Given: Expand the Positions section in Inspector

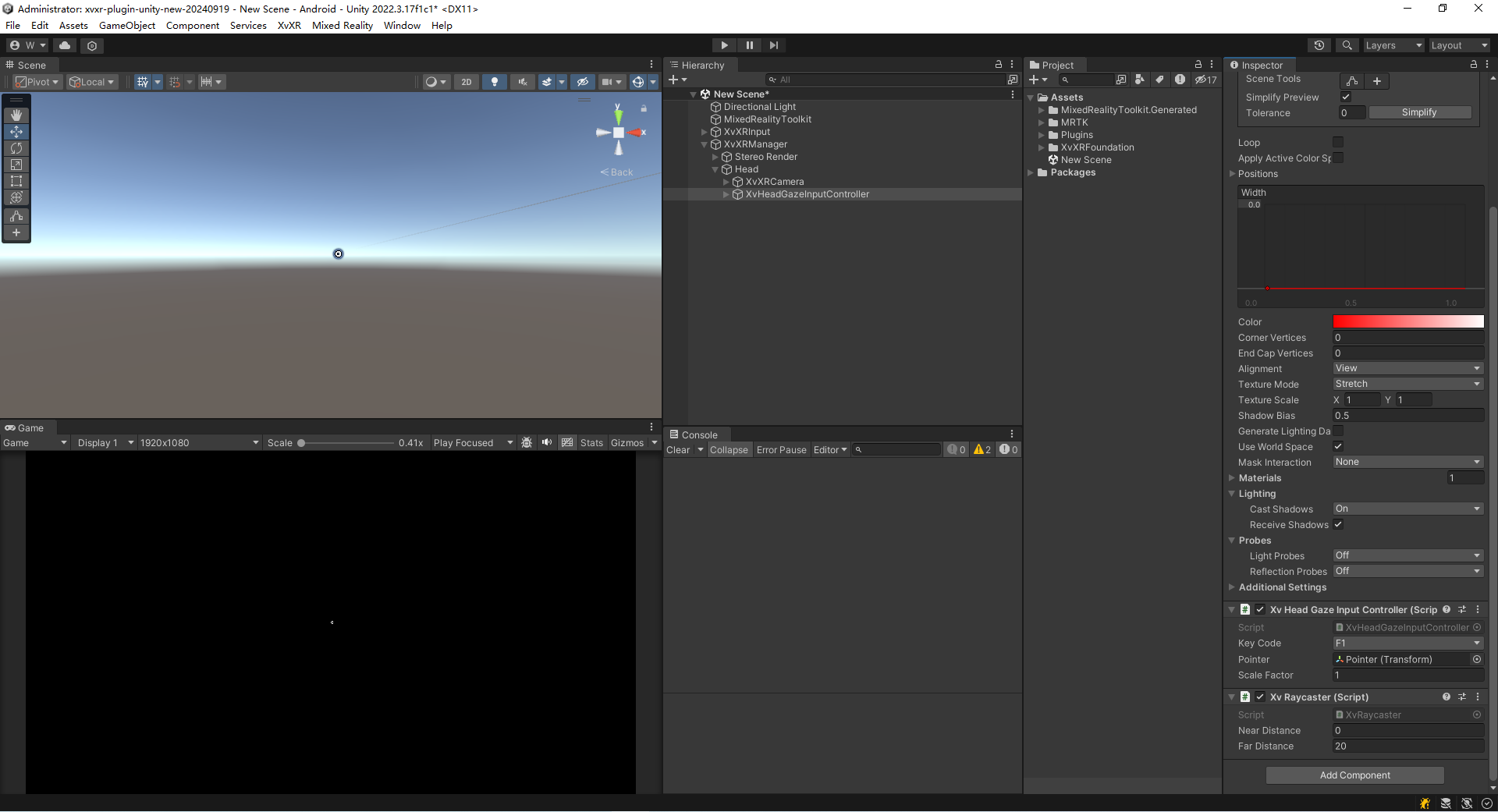Looking at the screenshot, I should (x=1232, y=173).
